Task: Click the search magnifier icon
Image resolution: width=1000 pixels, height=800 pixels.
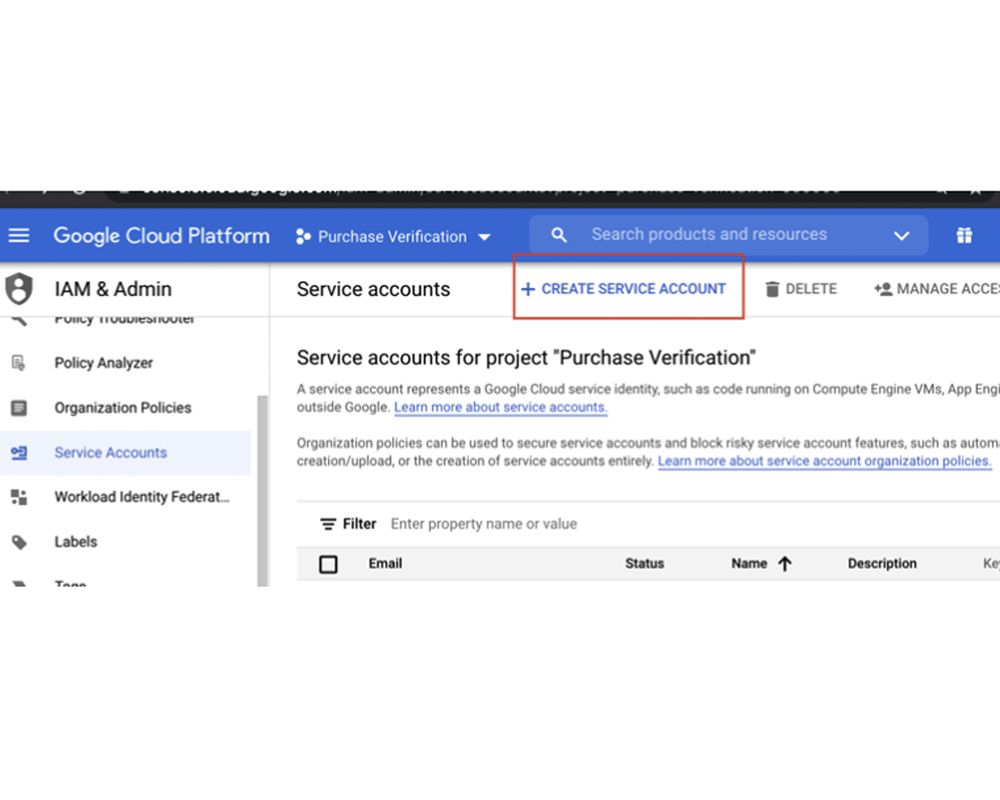Action: (x=559, y=235)
